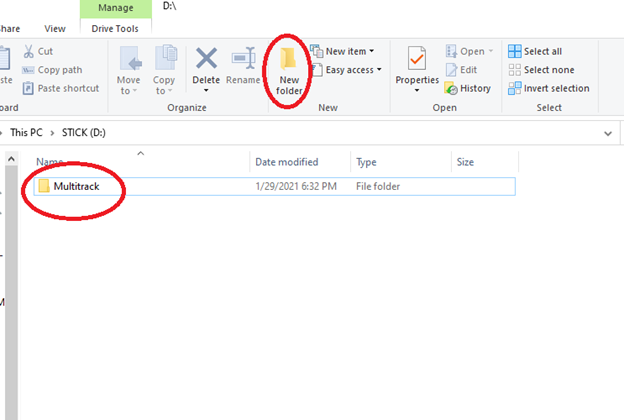Open the Easy access menu
The width and height of the screenshot is (624, 420).
(x=346, y=70)
